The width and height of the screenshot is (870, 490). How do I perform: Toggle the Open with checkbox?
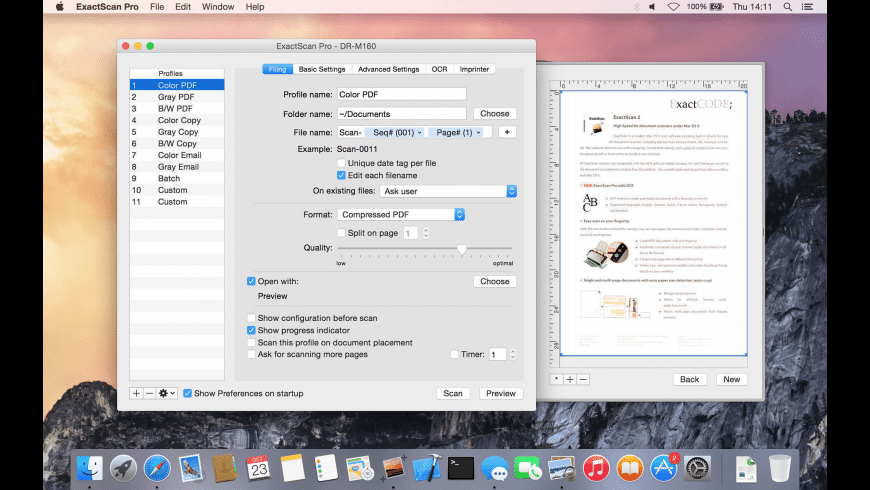click(251, 281)
